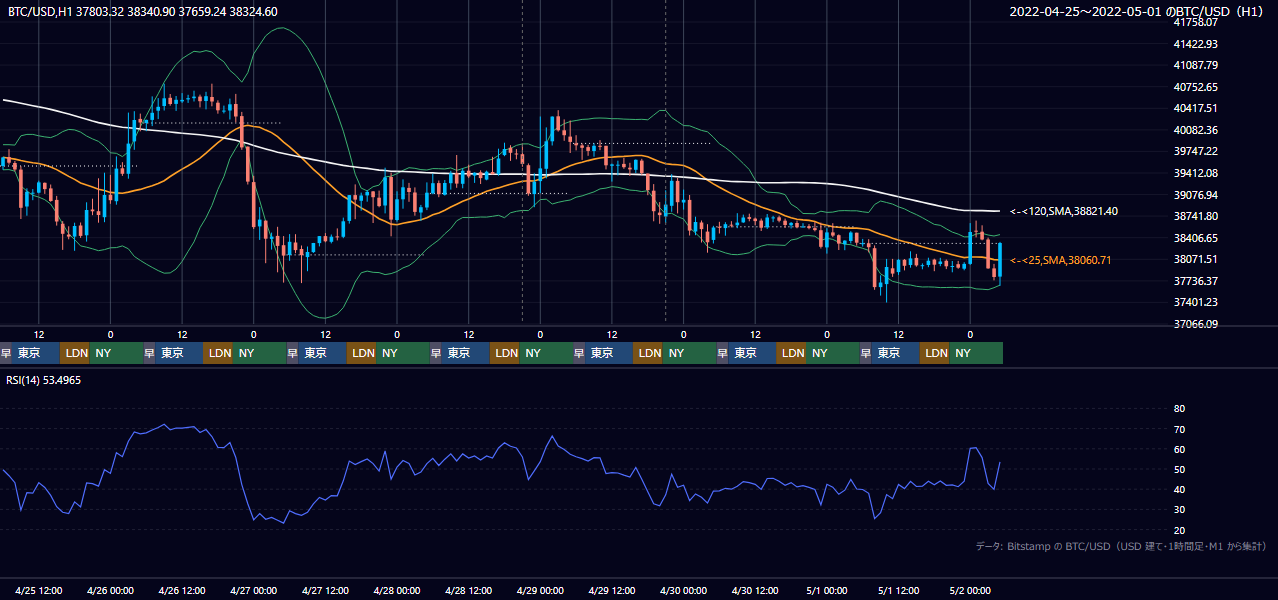Select the 120 SMA 38821.40 label
The image size is (1278, 600).
click(x=1064, y=211)
